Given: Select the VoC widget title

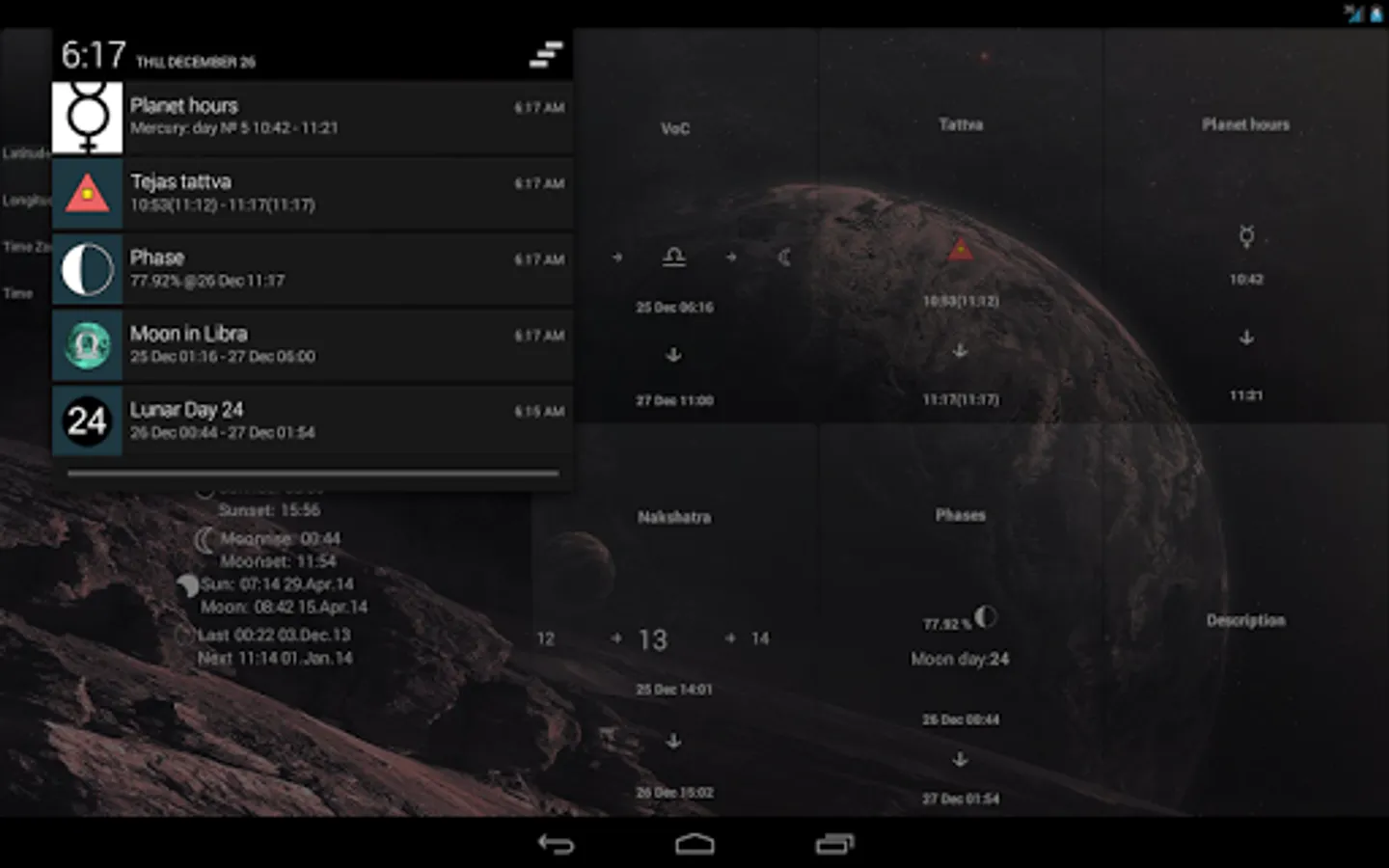Looking at the screenshot, I should point(675,128).
